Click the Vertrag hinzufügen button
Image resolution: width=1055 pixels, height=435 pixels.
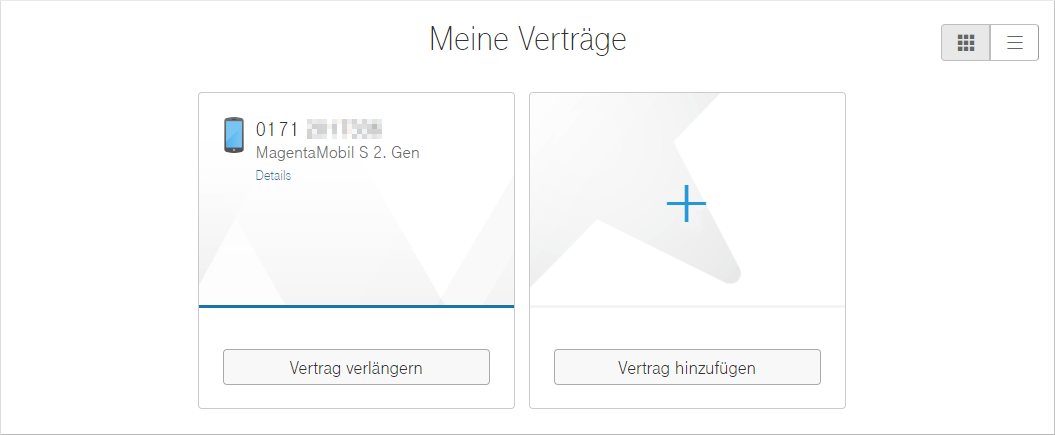pos(687,367)
